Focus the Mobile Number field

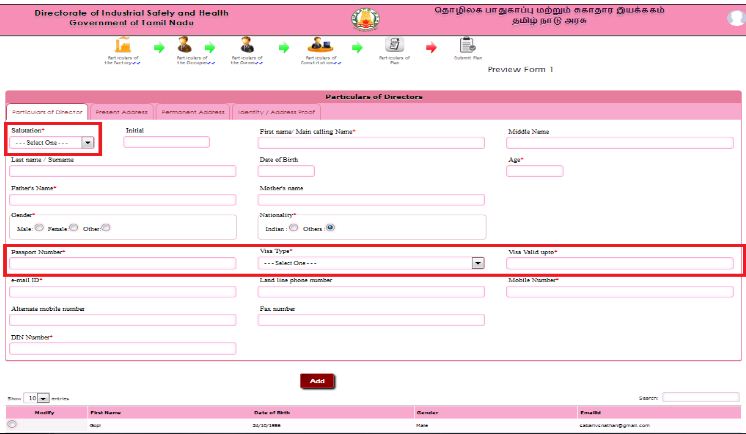coord(620,292)
